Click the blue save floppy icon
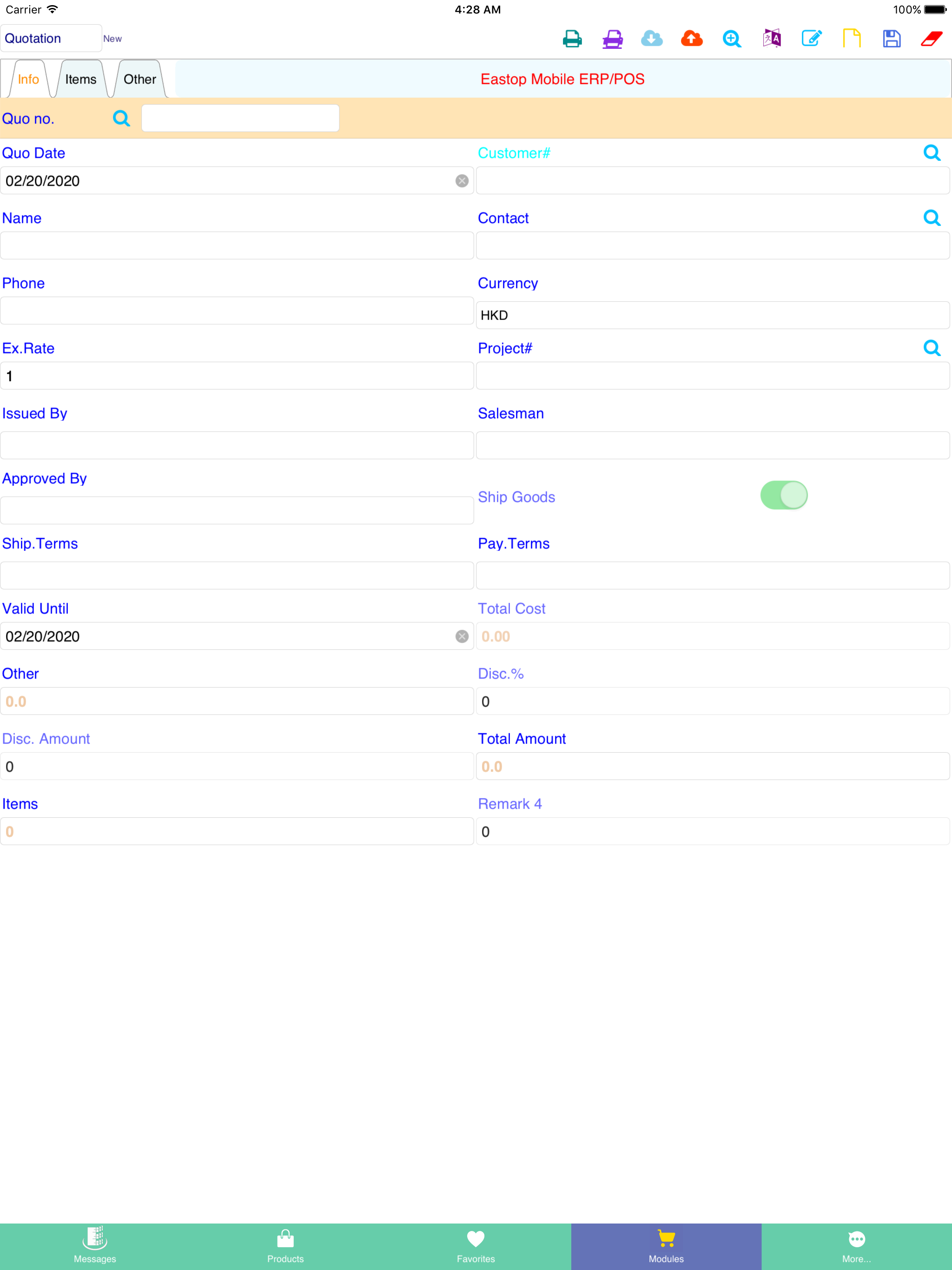 (x=891, y=39)
